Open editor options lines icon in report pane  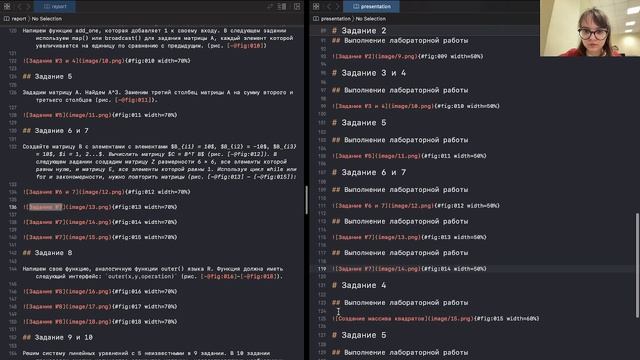tap(282, 7)
